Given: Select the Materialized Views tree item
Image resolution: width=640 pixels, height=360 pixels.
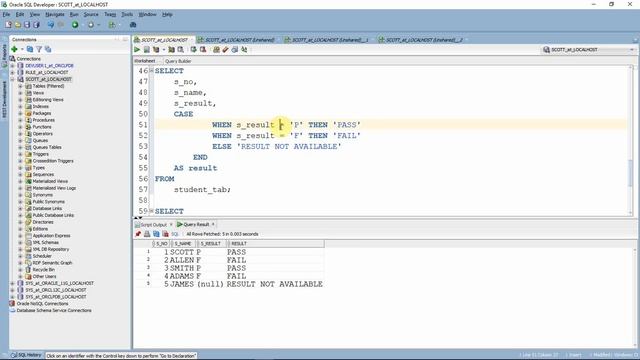Looking at the screenshot, I should click(x=50, y=181).
